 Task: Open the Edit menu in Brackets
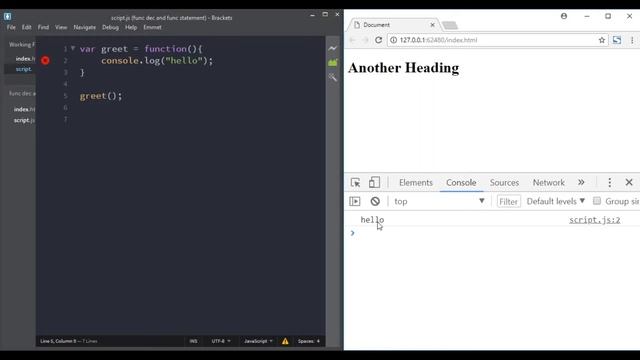pyautogui.click(x=27, y=27)
